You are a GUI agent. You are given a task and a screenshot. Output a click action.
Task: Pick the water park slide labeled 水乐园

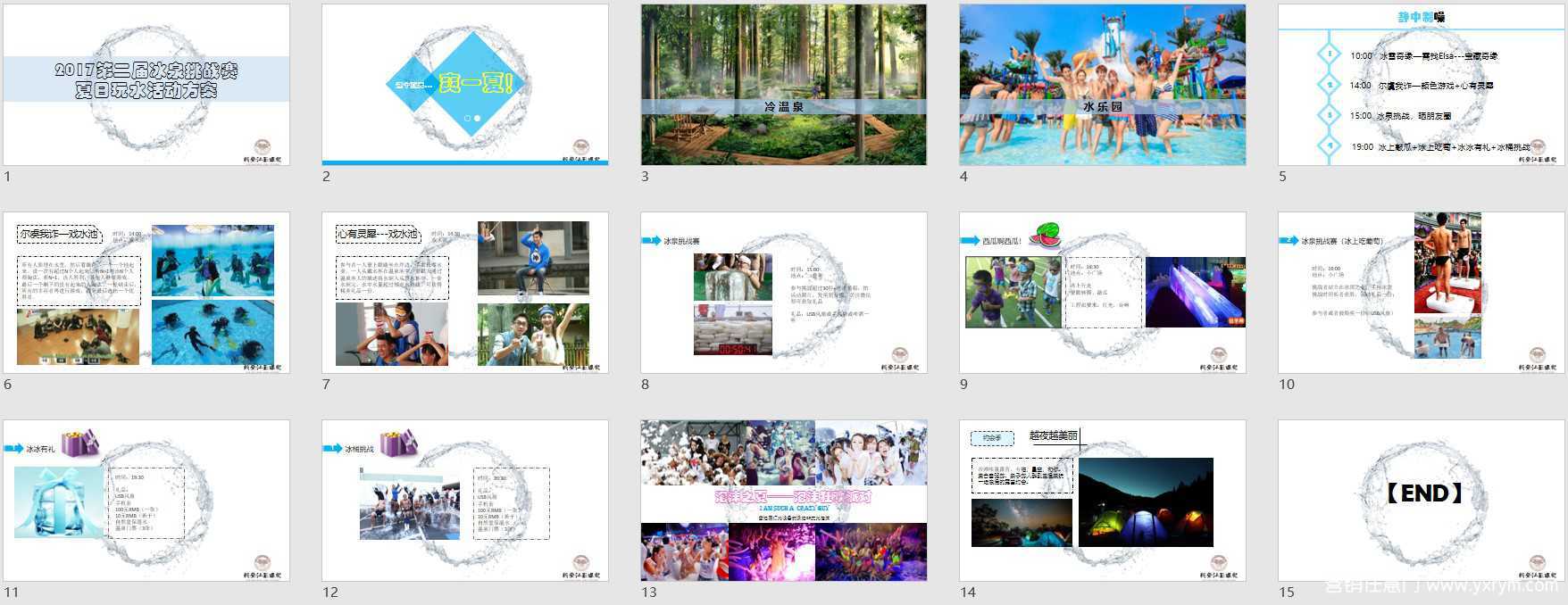(1103, 85)
